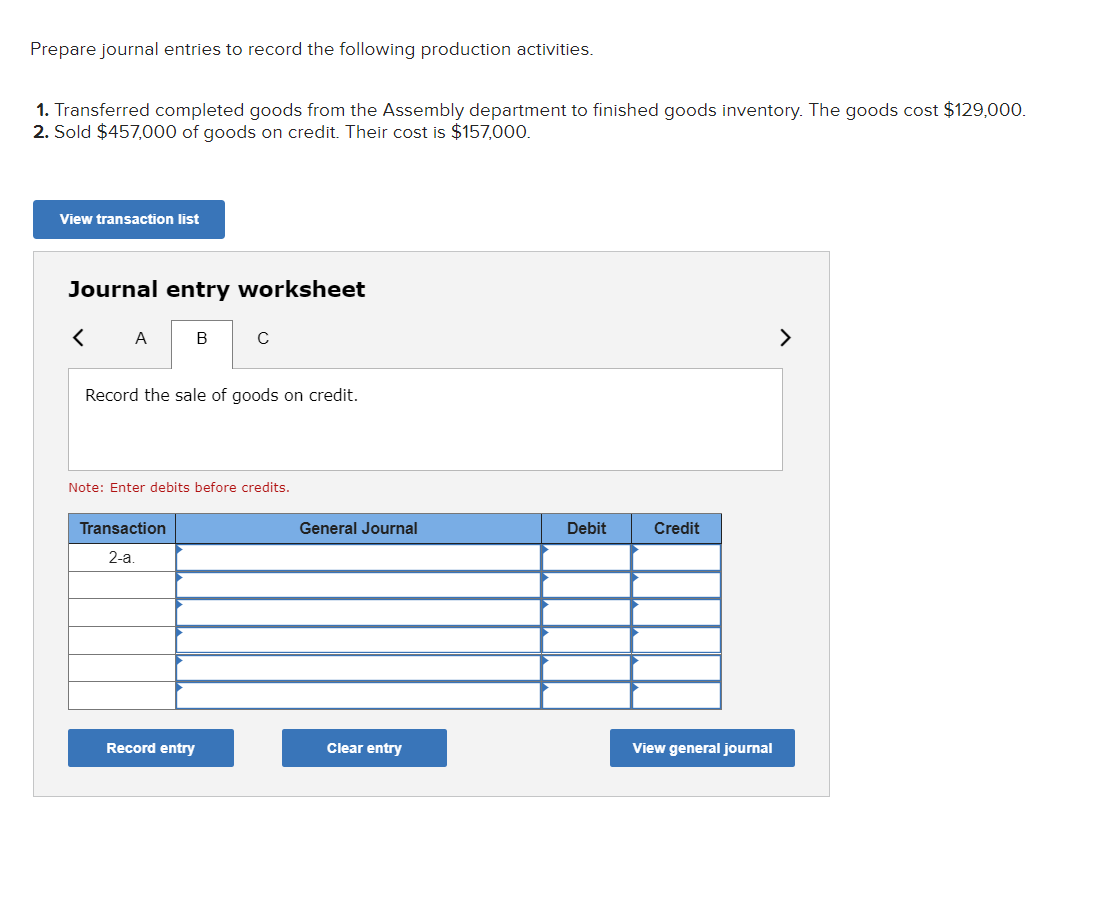1102x898 pixels.
Task: Click the 'Record the sale of goods on credit.' instruction
Action: [221, 396]
